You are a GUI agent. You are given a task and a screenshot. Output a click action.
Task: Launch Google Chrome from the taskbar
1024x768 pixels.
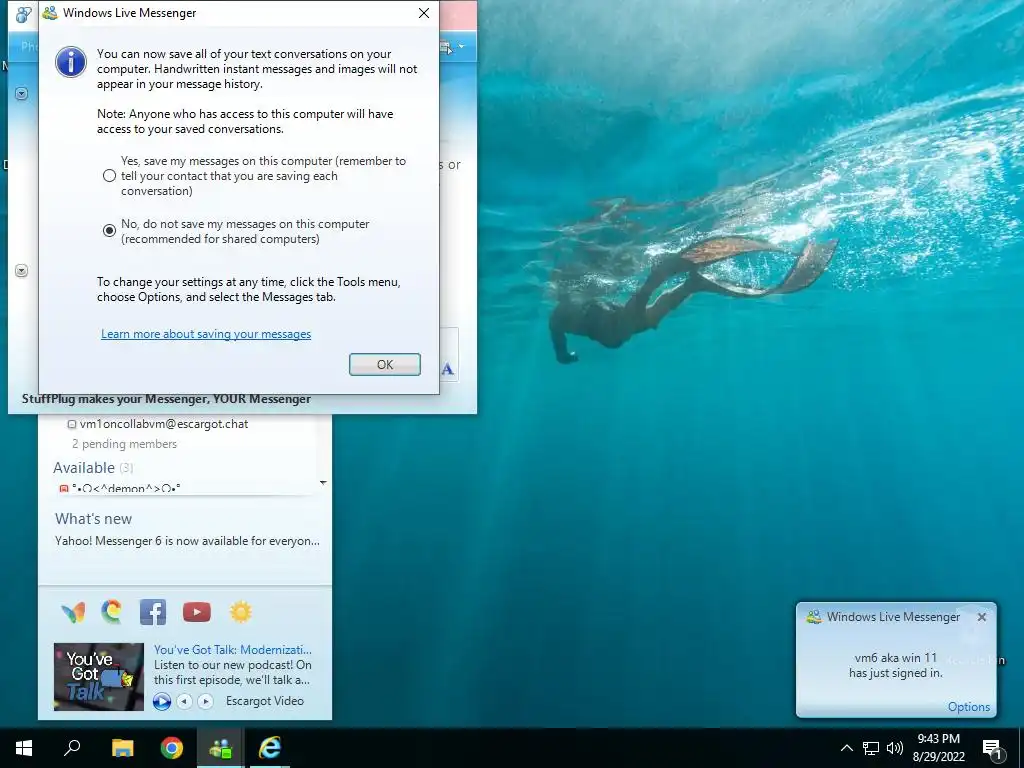click(172, 748)
